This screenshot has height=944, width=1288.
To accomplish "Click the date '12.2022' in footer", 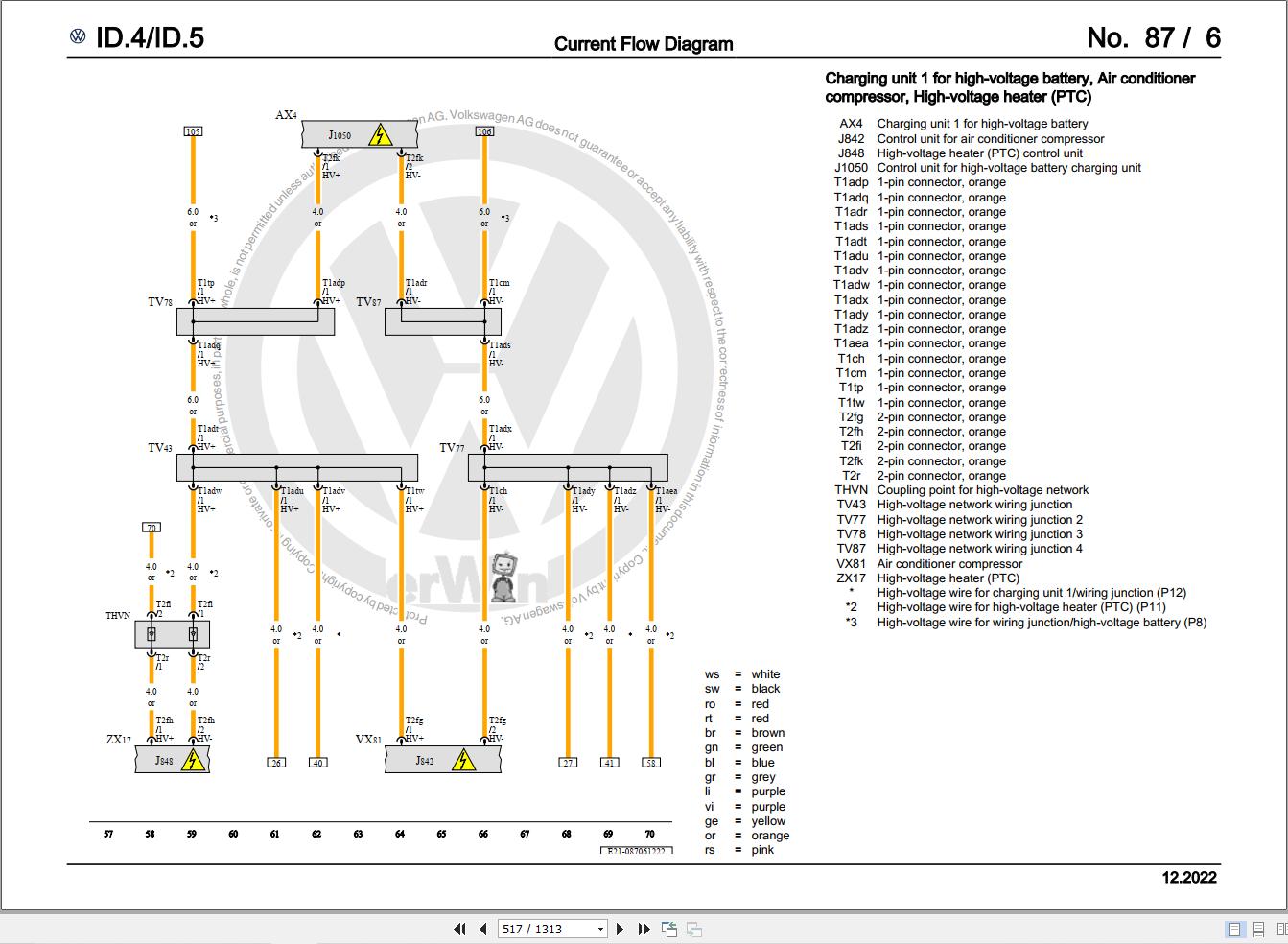I will [x=1189, y=877].
